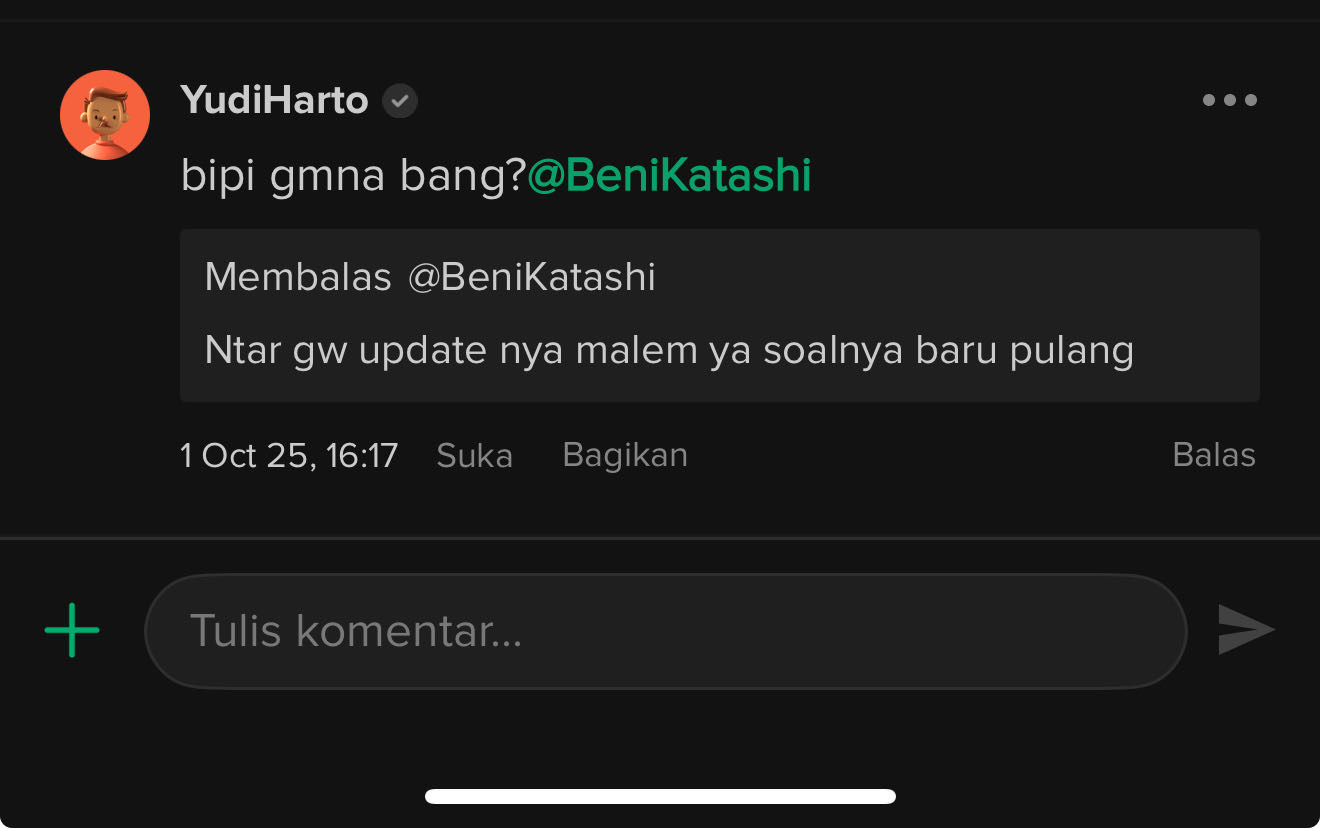Tap @BeniKatashi inside the quoted reply header
This screenshot has height=828, width=1320.
coord(531,277)
